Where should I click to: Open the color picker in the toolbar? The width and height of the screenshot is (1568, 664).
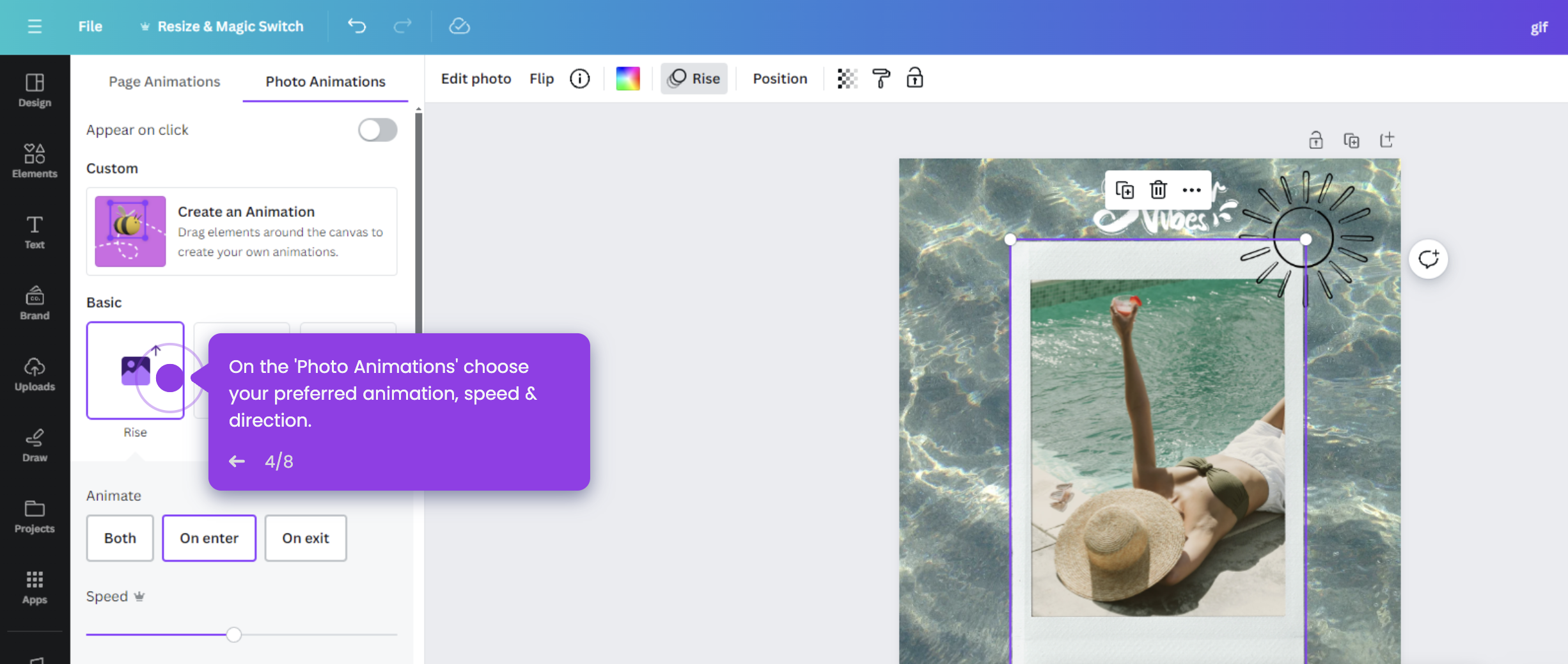[628, 78]
